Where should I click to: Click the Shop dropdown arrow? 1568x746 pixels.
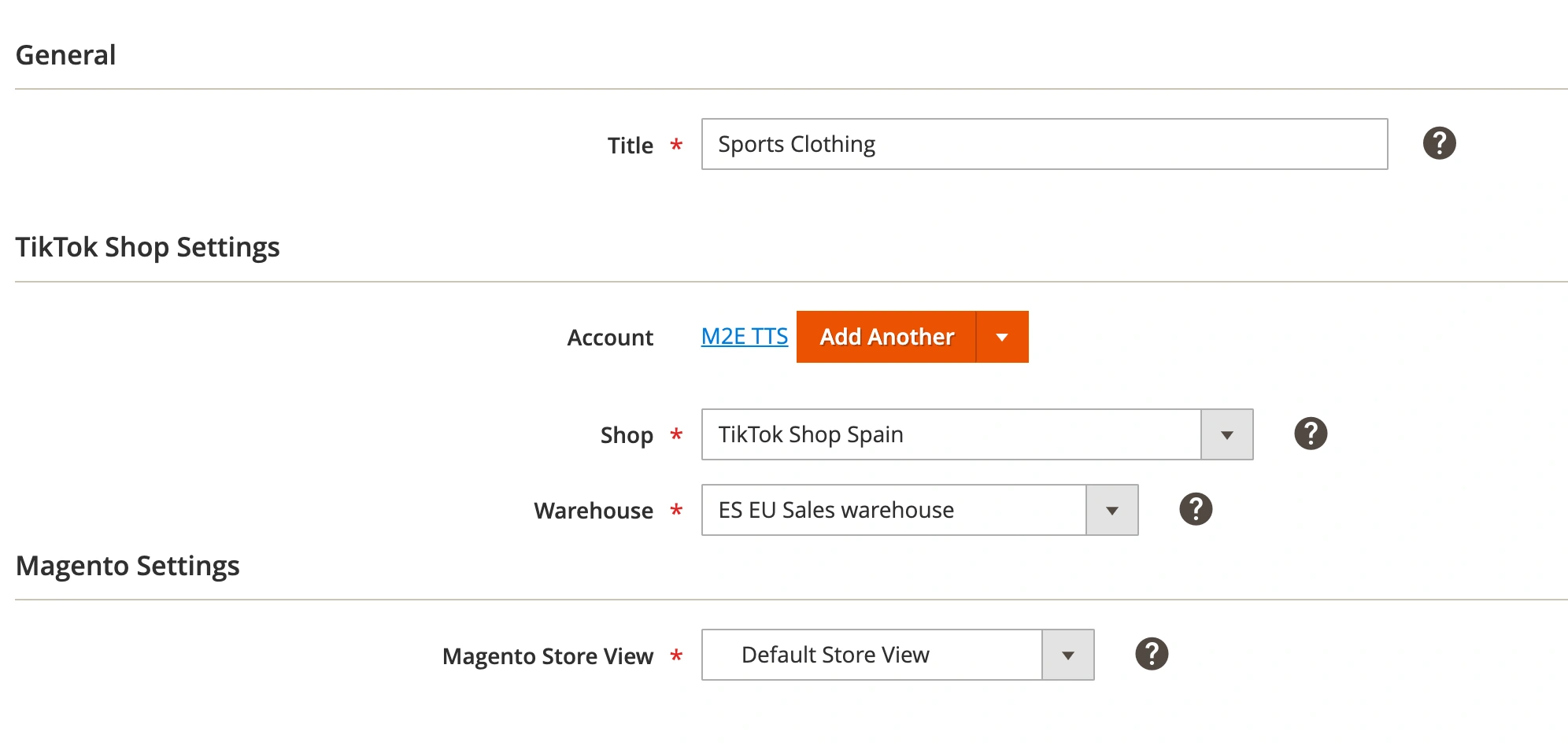1226,435
